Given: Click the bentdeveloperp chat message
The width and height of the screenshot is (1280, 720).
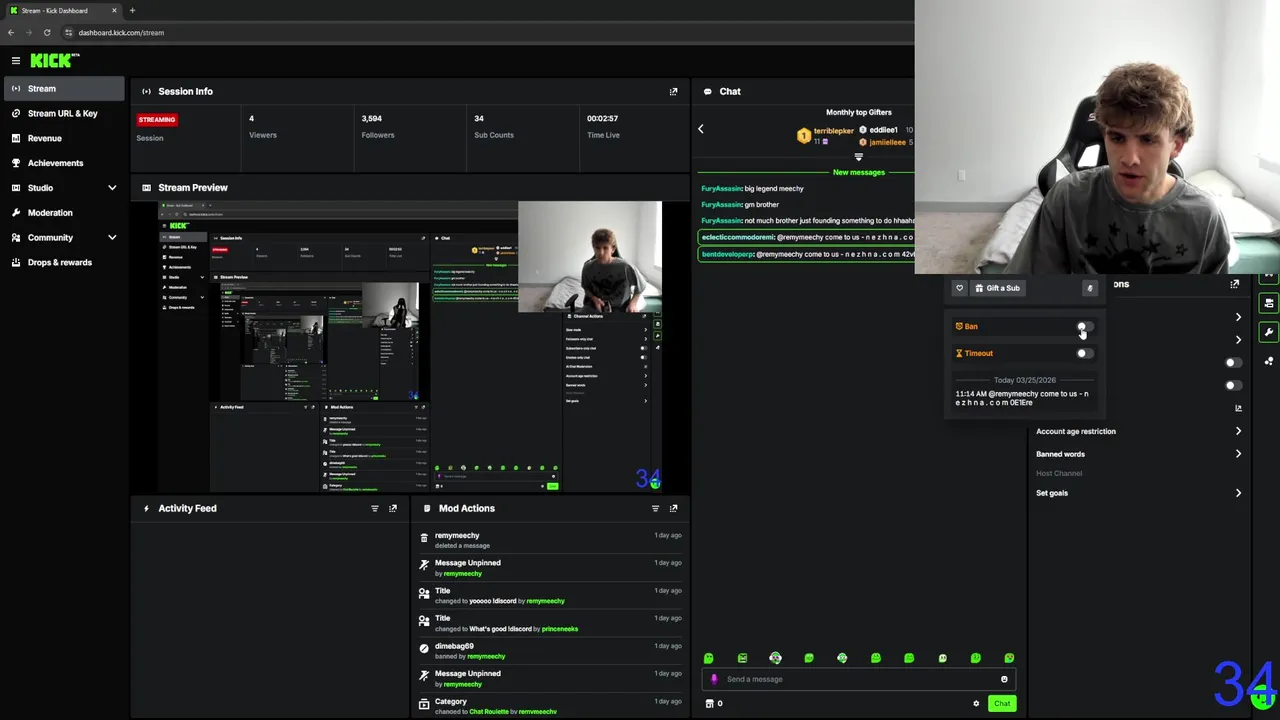Looking at the screenshot, I should (x=806, y=254).
